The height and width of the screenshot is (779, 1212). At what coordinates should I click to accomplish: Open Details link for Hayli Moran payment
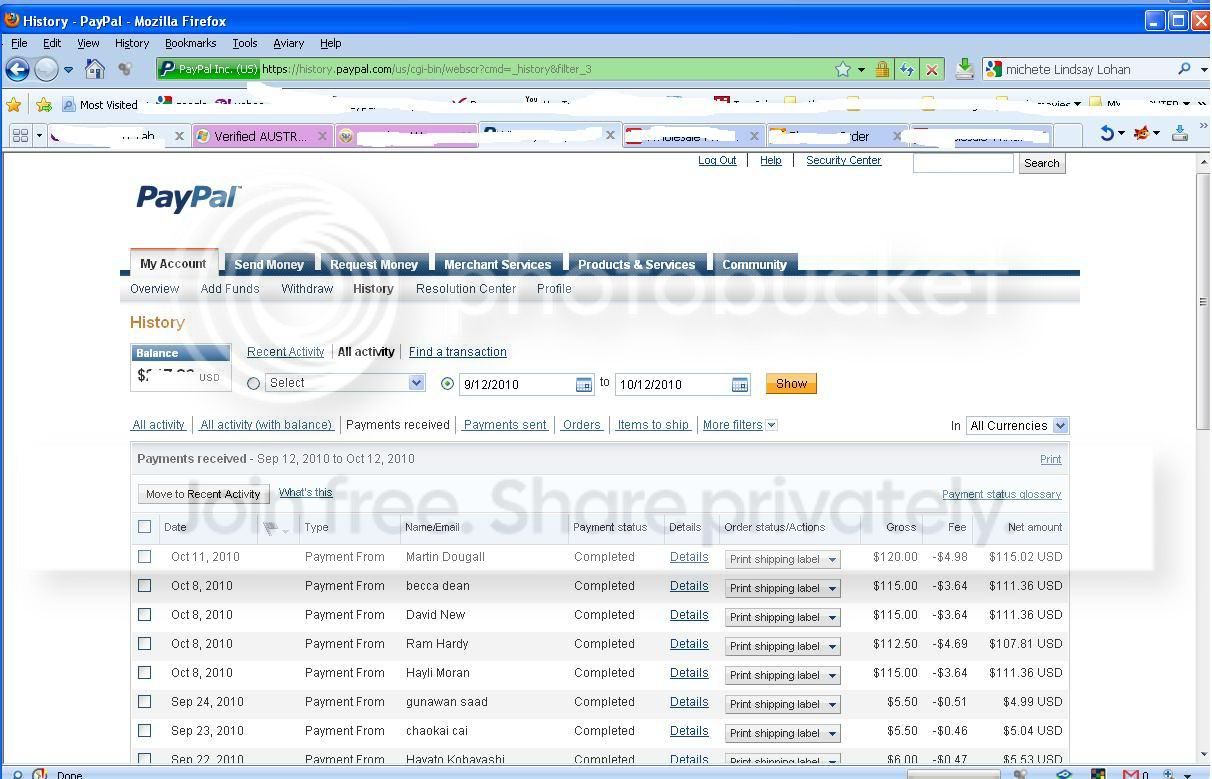(689, 673)
